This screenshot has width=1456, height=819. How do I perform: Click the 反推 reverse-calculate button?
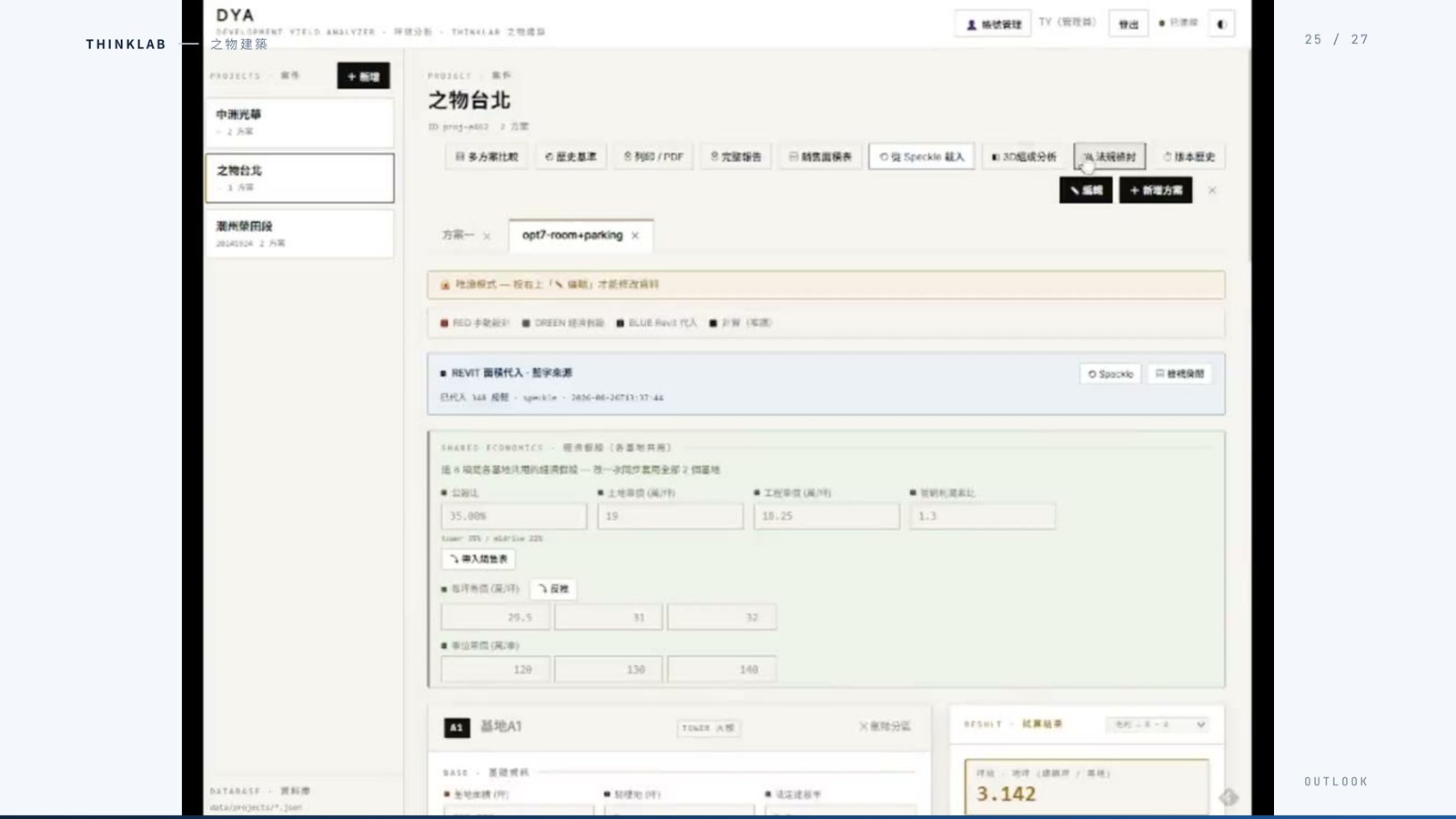[x=553, y=589]
